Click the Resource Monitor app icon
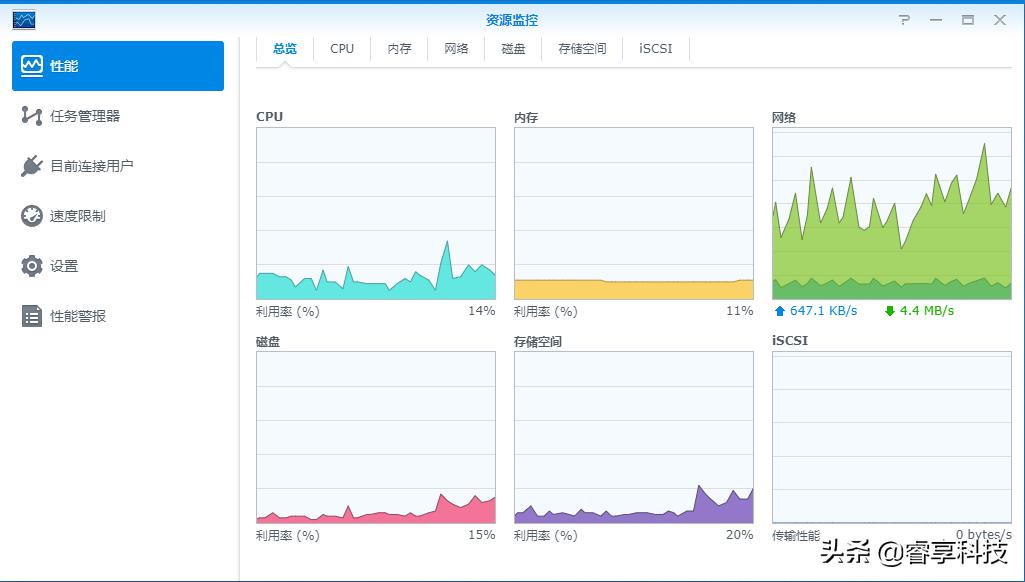 coord(23,19)
